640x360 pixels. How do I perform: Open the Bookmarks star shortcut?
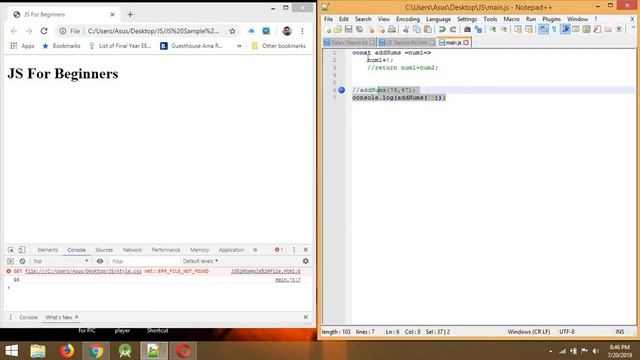click(x=61, y=46)
